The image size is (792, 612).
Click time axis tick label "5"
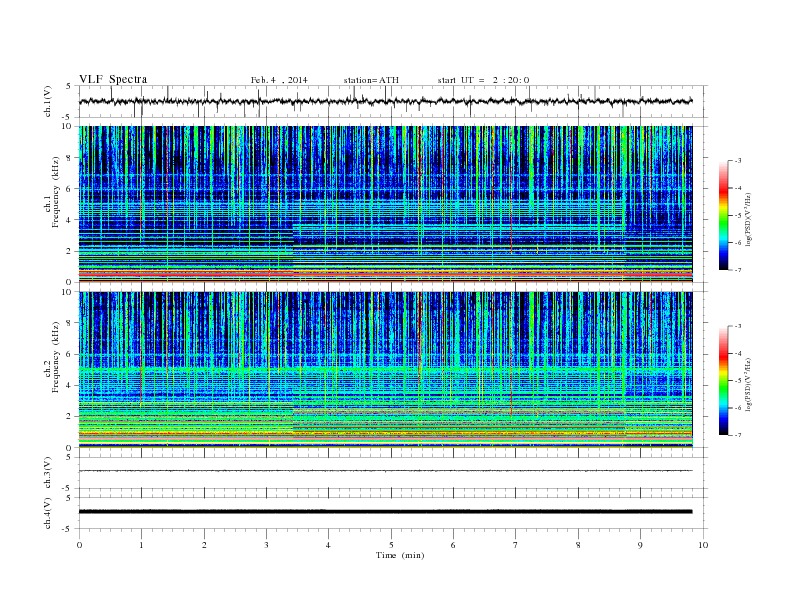coord(391,545)
